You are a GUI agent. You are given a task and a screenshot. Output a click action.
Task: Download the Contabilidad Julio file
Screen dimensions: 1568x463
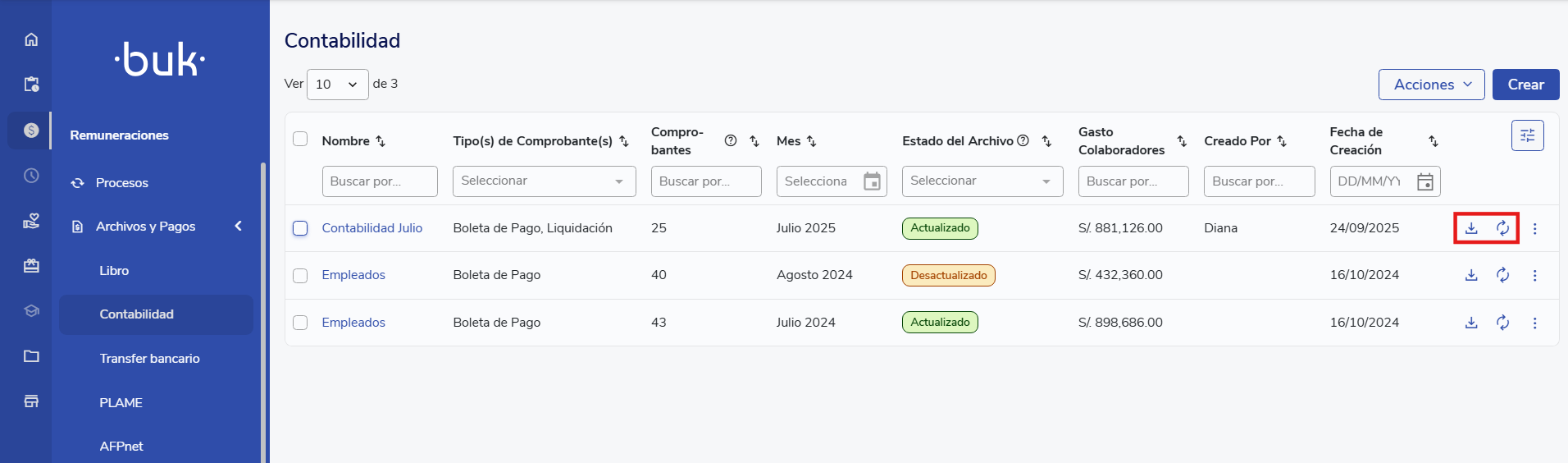pyautogui.click(x=1471, y=228)
